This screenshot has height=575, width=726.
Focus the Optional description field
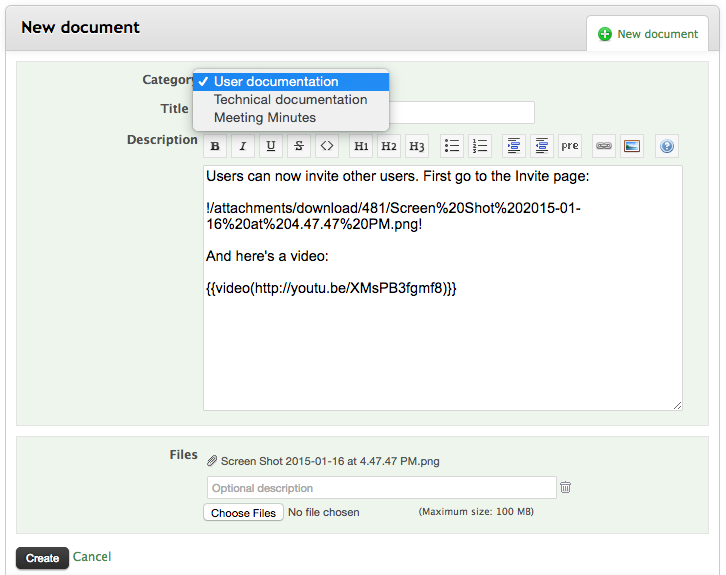click(x=382, y=488)
